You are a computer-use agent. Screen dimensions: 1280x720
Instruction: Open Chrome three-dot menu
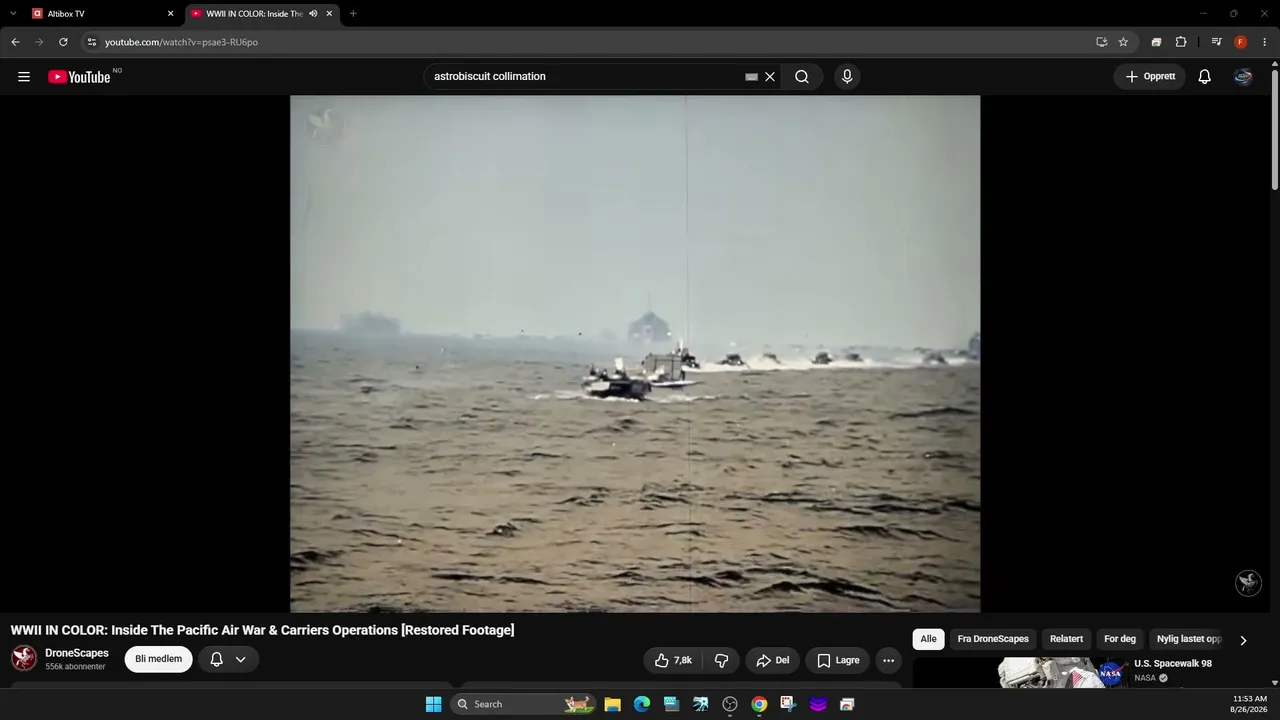pos(1265,42)
